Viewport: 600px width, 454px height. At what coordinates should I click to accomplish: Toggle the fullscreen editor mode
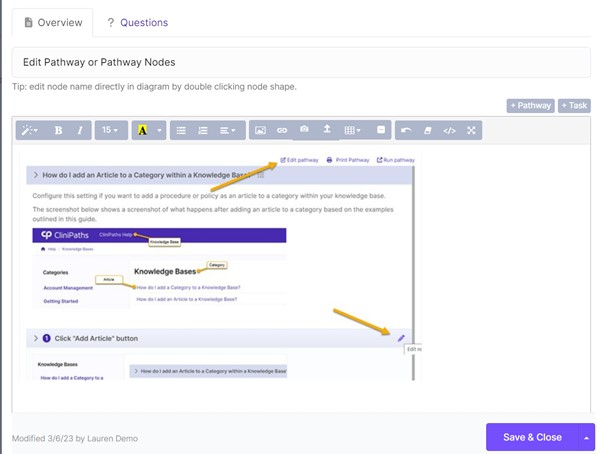coord(472,130)
